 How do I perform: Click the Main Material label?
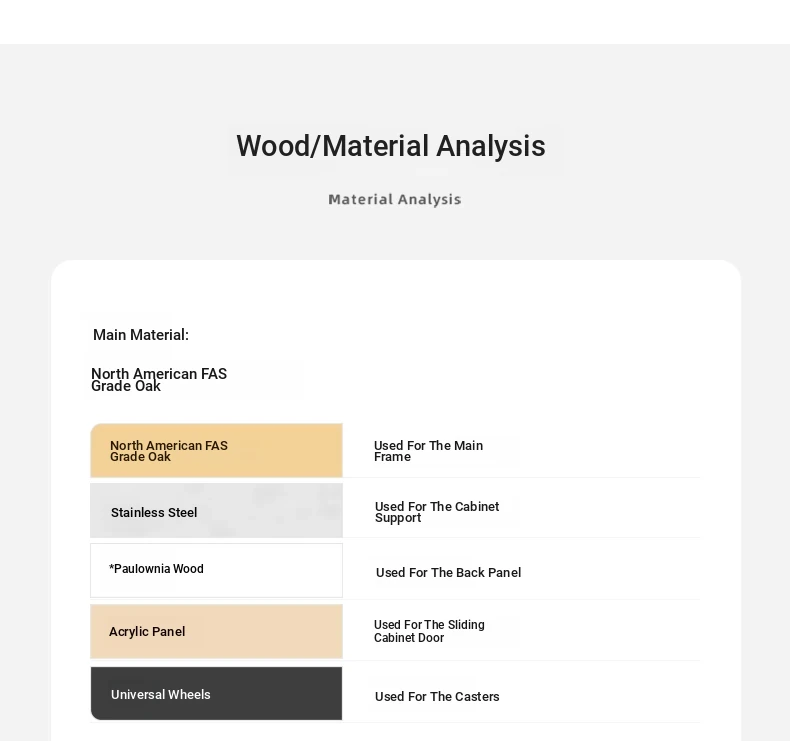click(x=141, y=335)
